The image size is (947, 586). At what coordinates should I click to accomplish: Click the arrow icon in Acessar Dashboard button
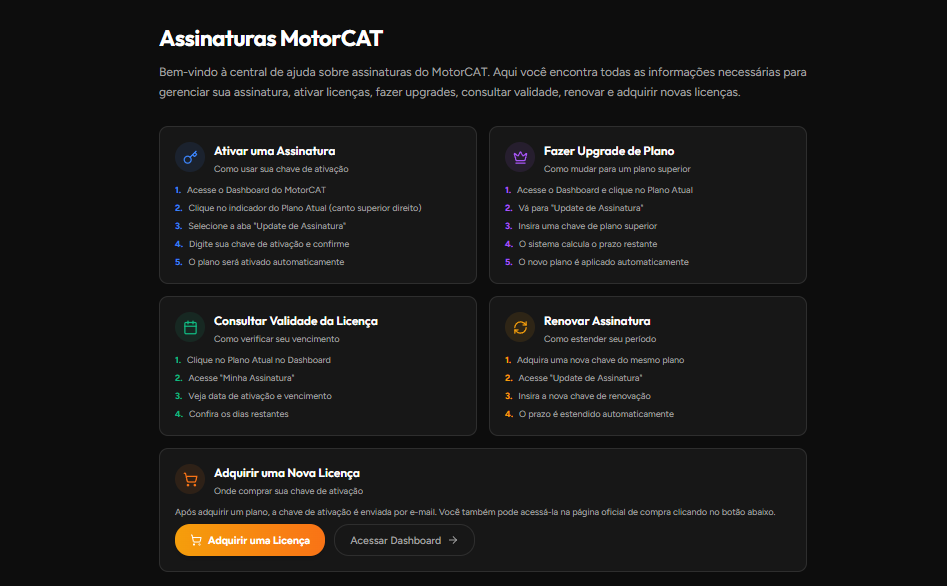pyautogui.click(x=453, y=540)
